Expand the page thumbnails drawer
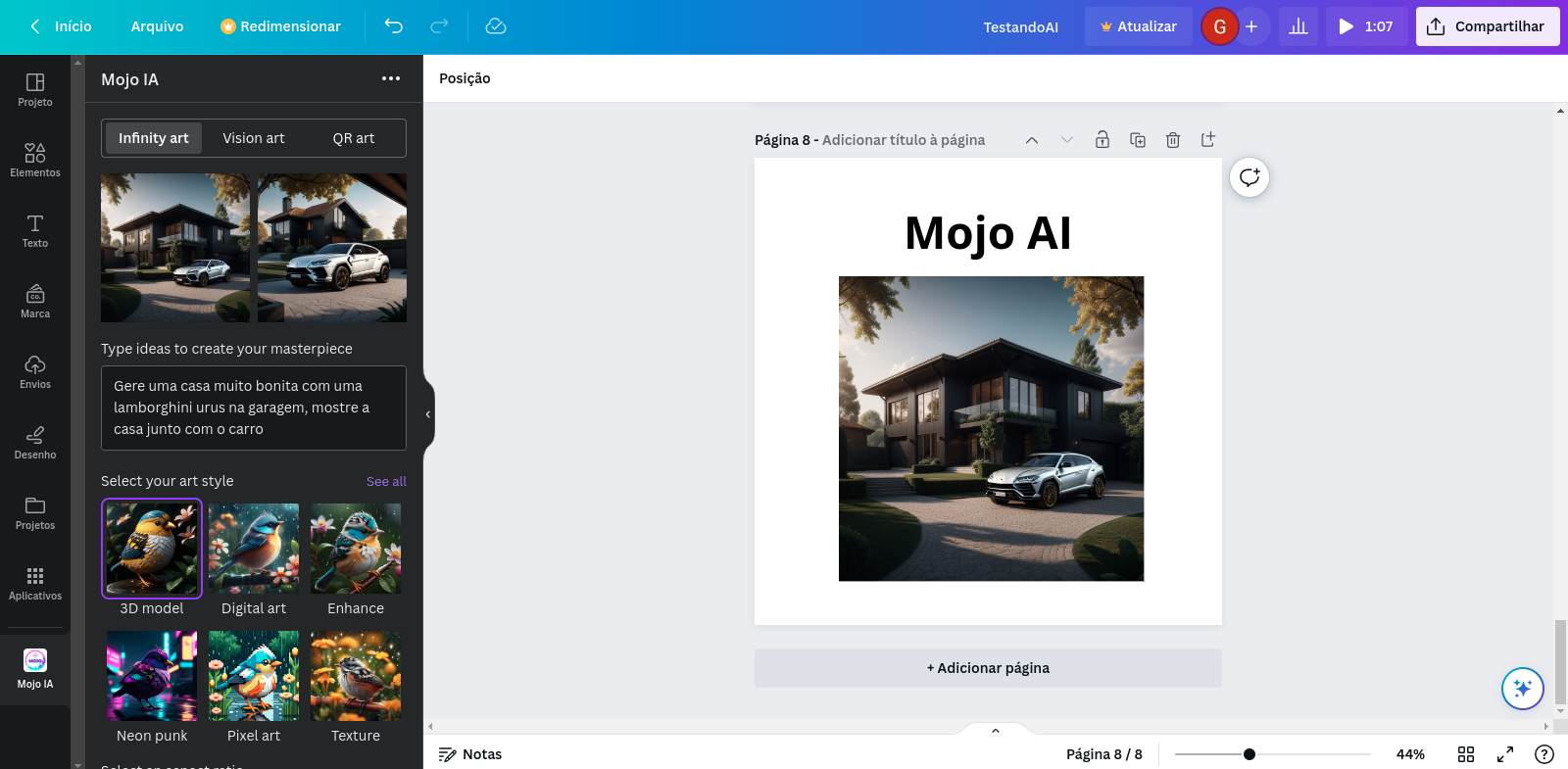This screenshot has height=769, width=1568. tap(996, 730)
